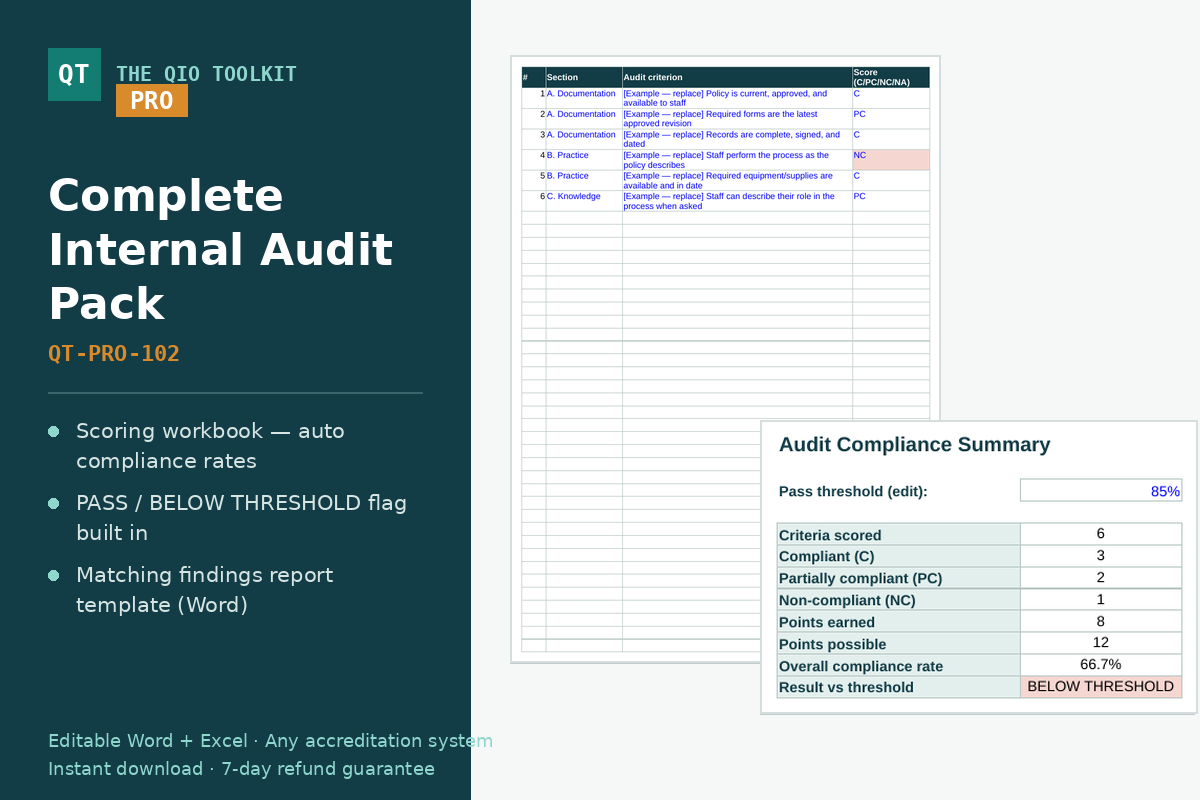Click the 'Overall compliance rate' label
The image size is (1200, 800).
coord(898,665)
